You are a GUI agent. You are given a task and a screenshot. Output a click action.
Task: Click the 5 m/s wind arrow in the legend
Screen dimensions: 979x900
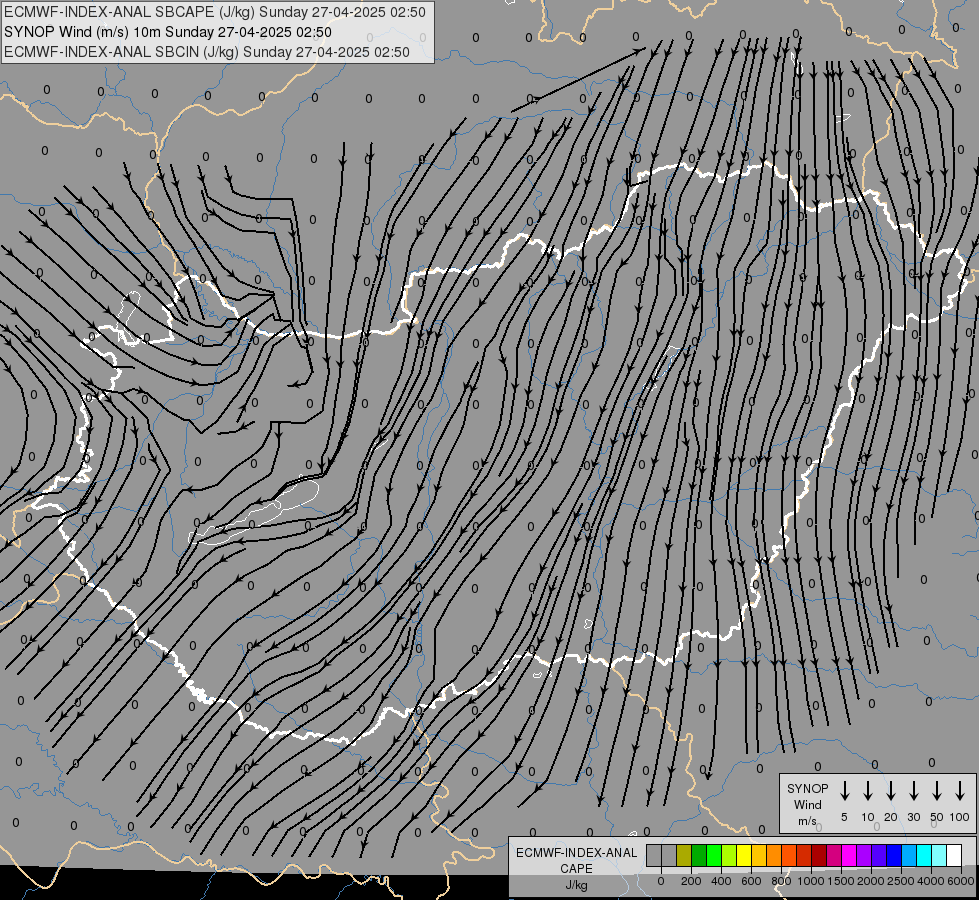click(844, 790)
